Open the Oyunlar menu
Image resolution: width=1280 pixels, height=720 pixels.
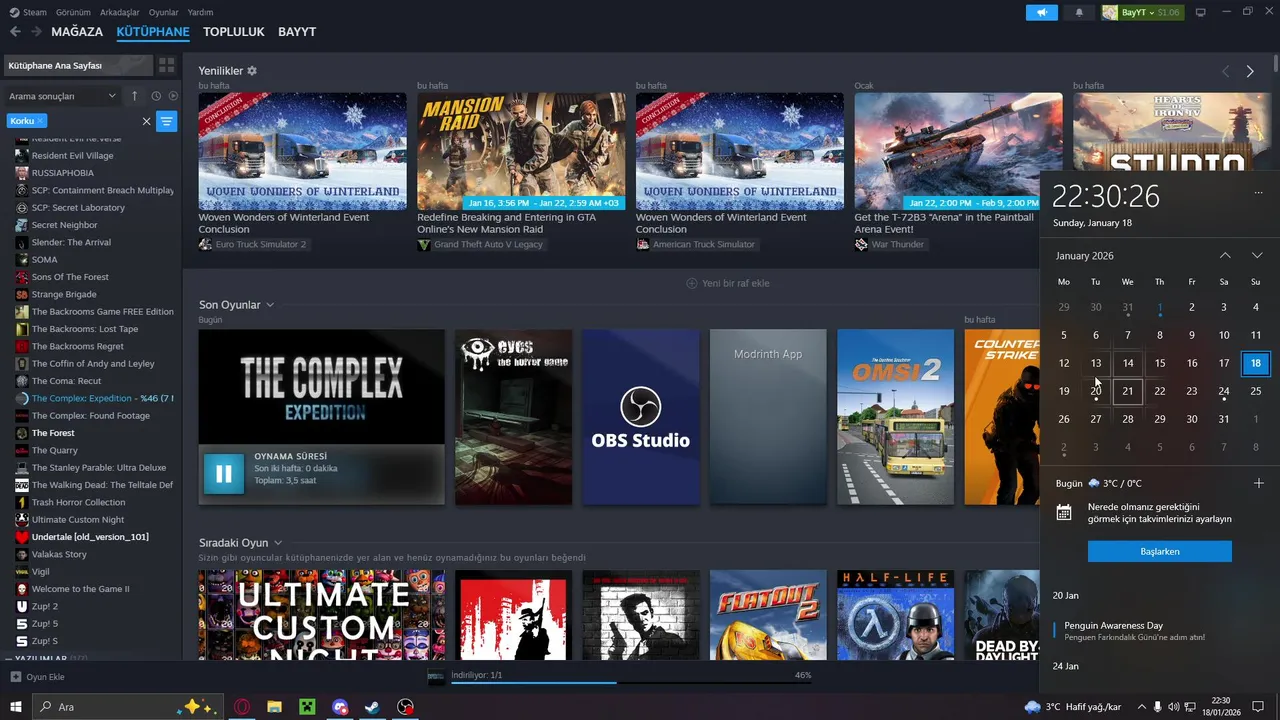click(x=163, y=12)
